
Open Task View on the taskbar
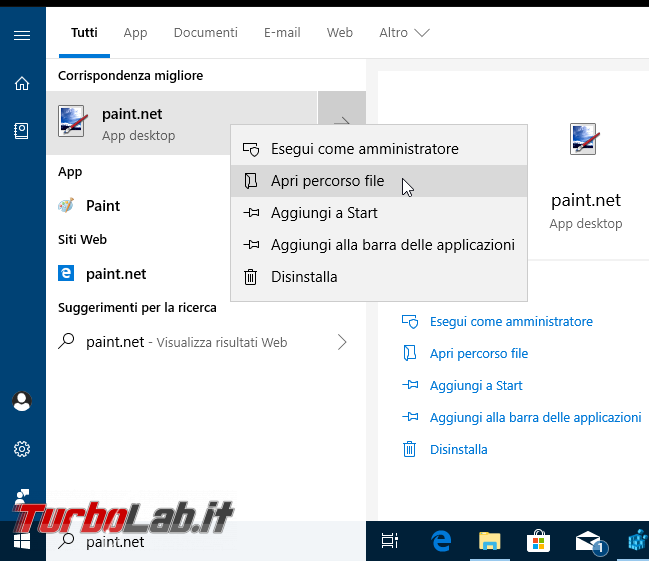[389, 541]
